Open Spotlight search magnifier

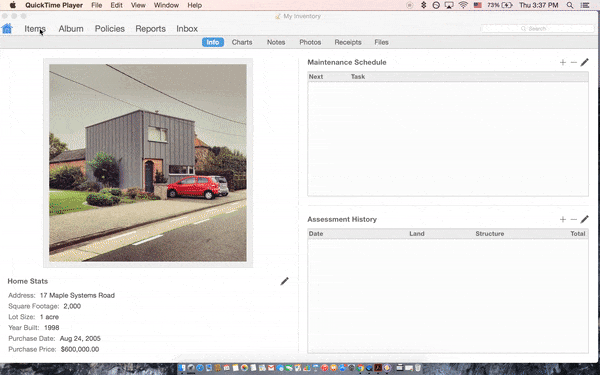(570, 5)
